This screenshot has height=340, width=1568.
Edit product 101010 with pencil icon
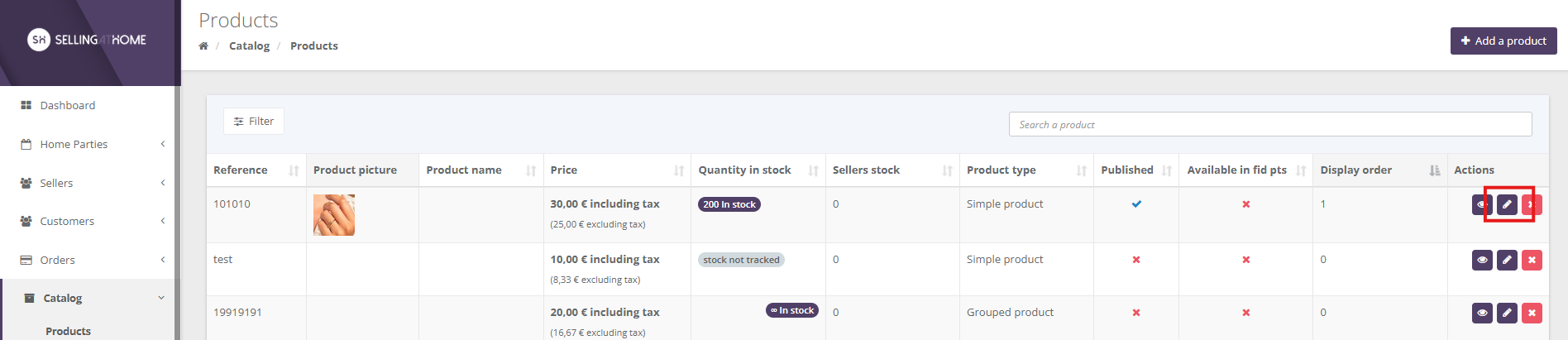click(1507, 204)
